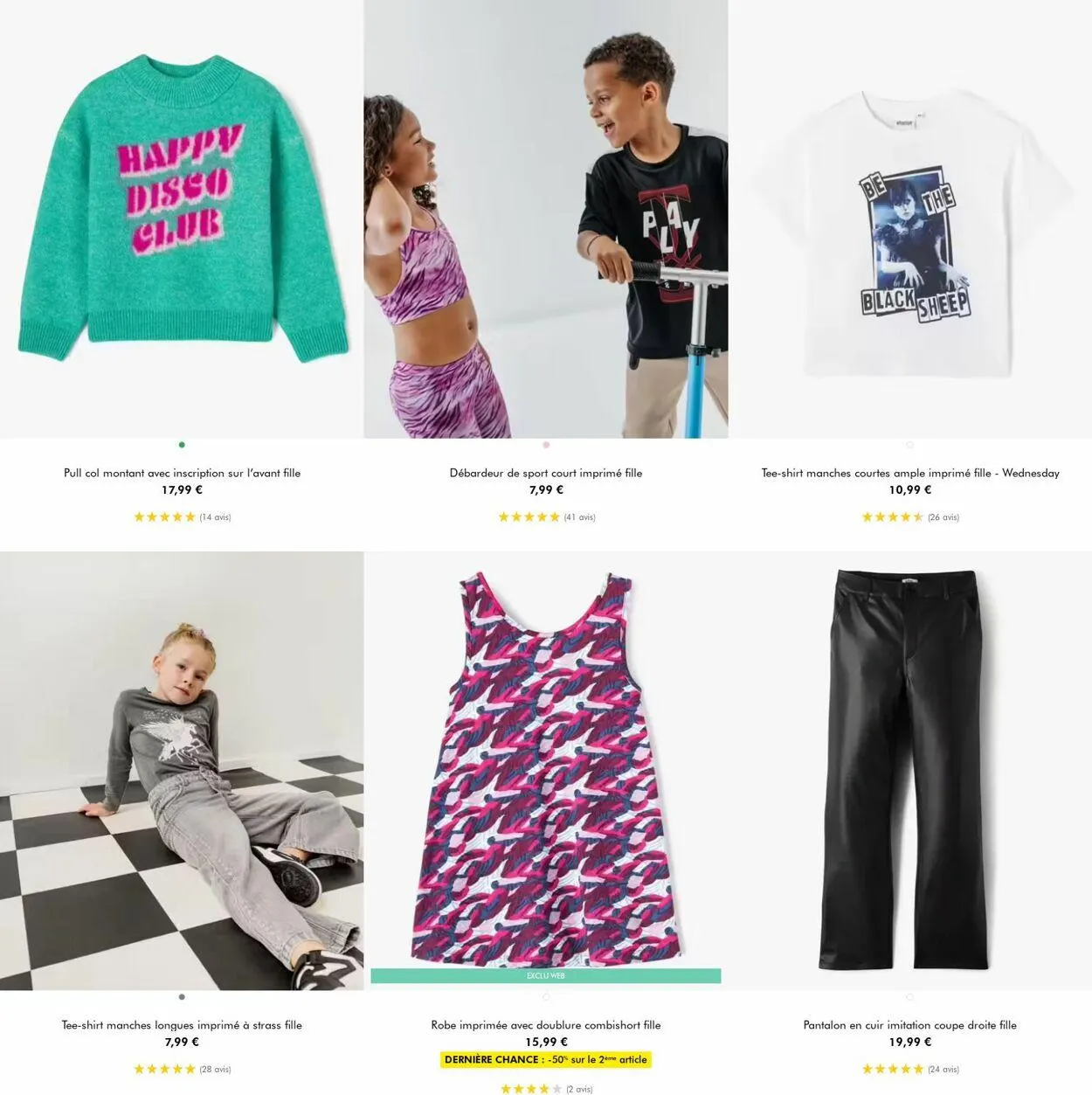Screen dimensions: 1092x1095
Task: Open kids with scooter sport top photo
Action: coord(546,218)
